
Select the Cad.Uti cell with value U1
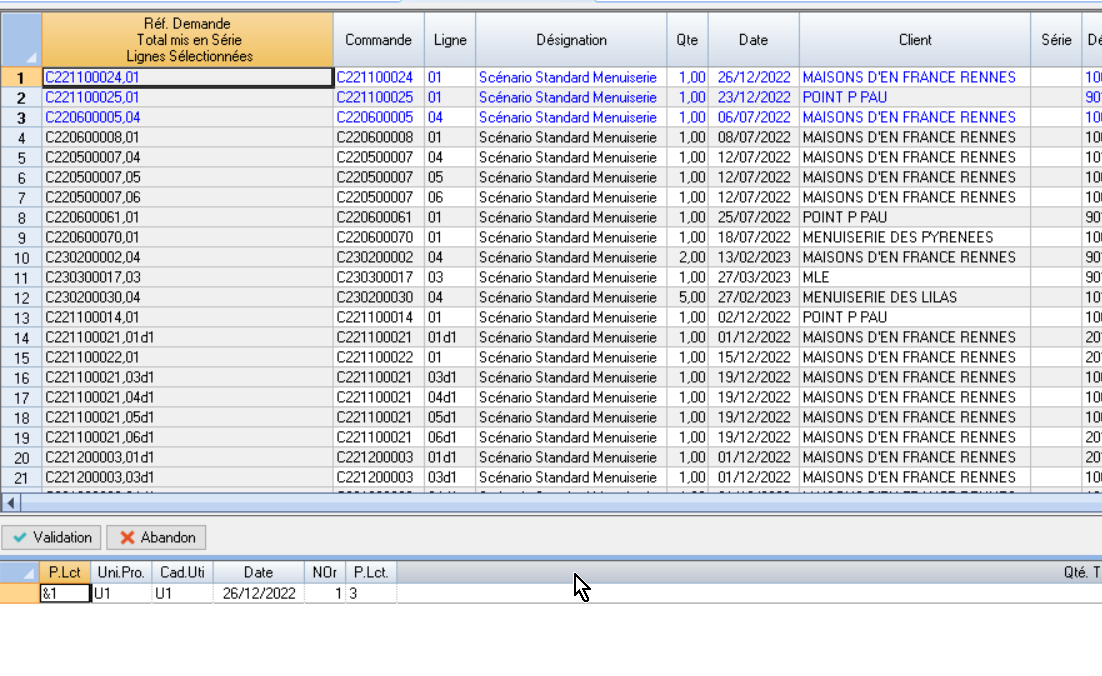[182, 593]
